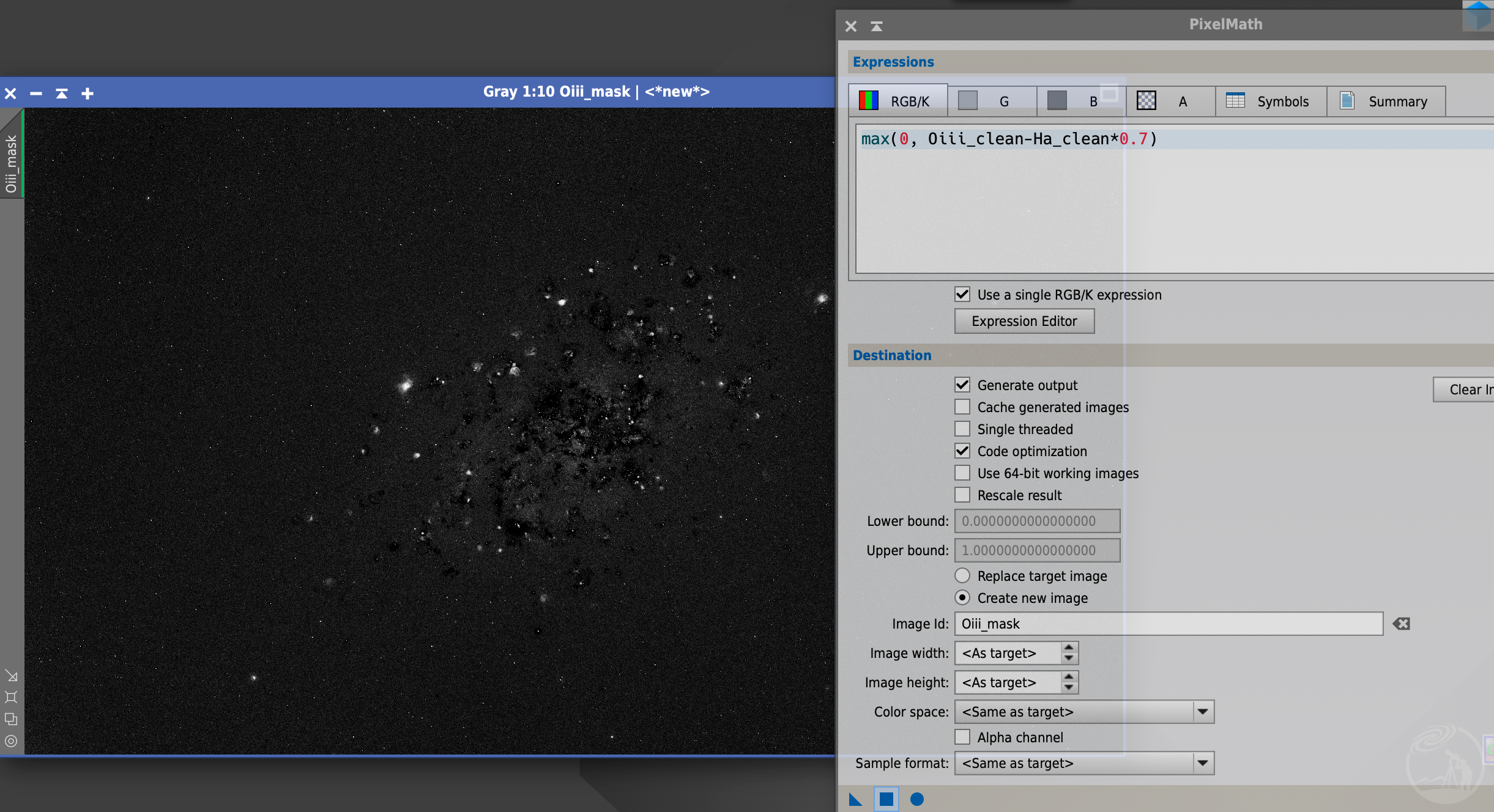Shade the PixelMath window with the arrow icon
The image size is (1494, 812).
(x=876, y=26)
